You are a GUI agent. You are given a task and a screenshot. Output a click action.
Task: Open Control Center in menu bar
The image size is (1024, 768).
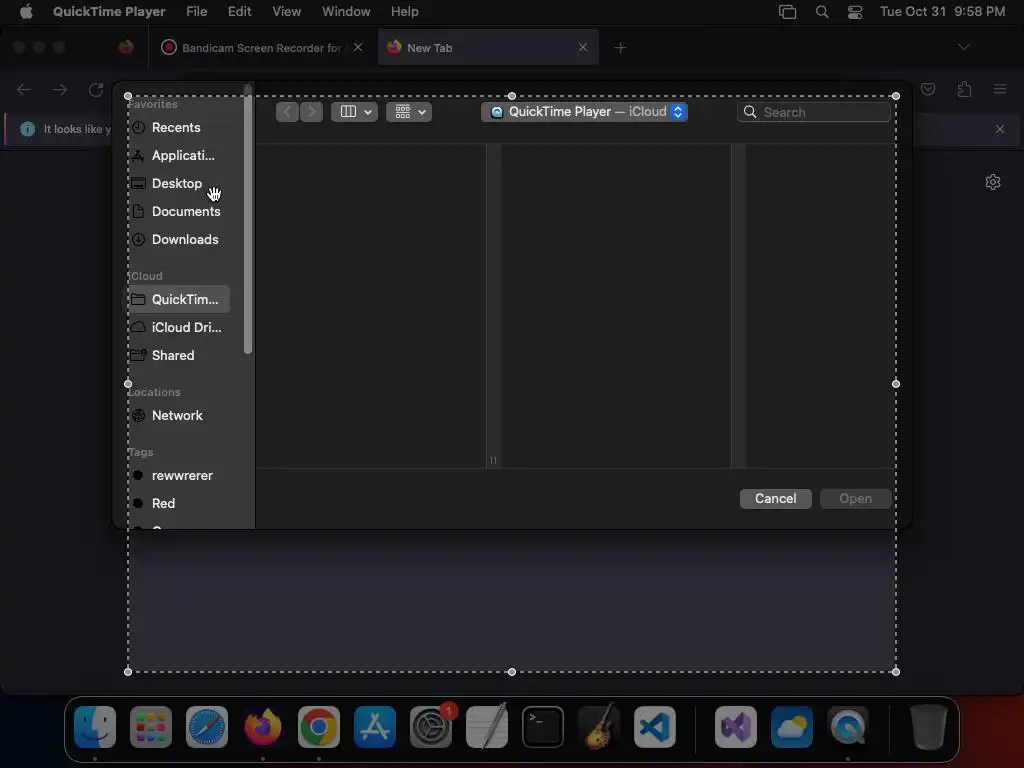click(855, 12)
